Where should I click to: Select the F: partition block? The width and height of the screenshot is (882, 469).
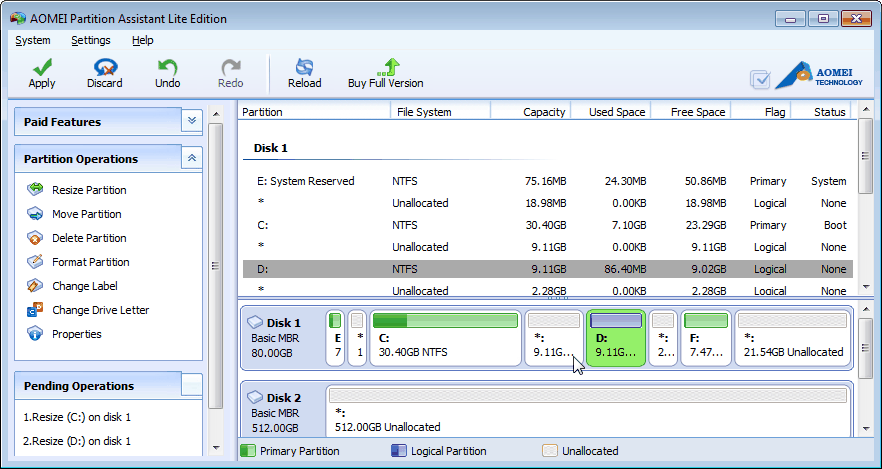point(706,339)
